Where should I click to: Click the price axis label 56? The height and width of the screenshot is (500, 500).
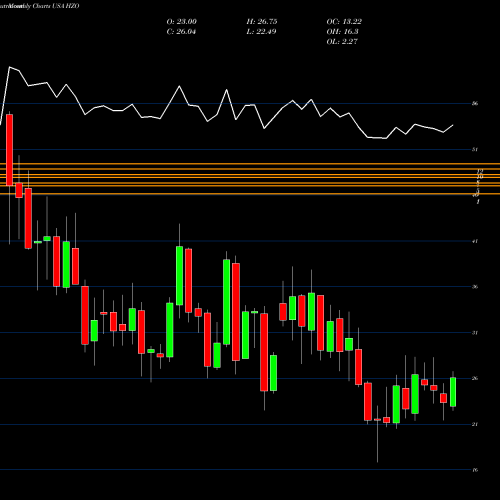pyautogui.click(x=475, y=104)
